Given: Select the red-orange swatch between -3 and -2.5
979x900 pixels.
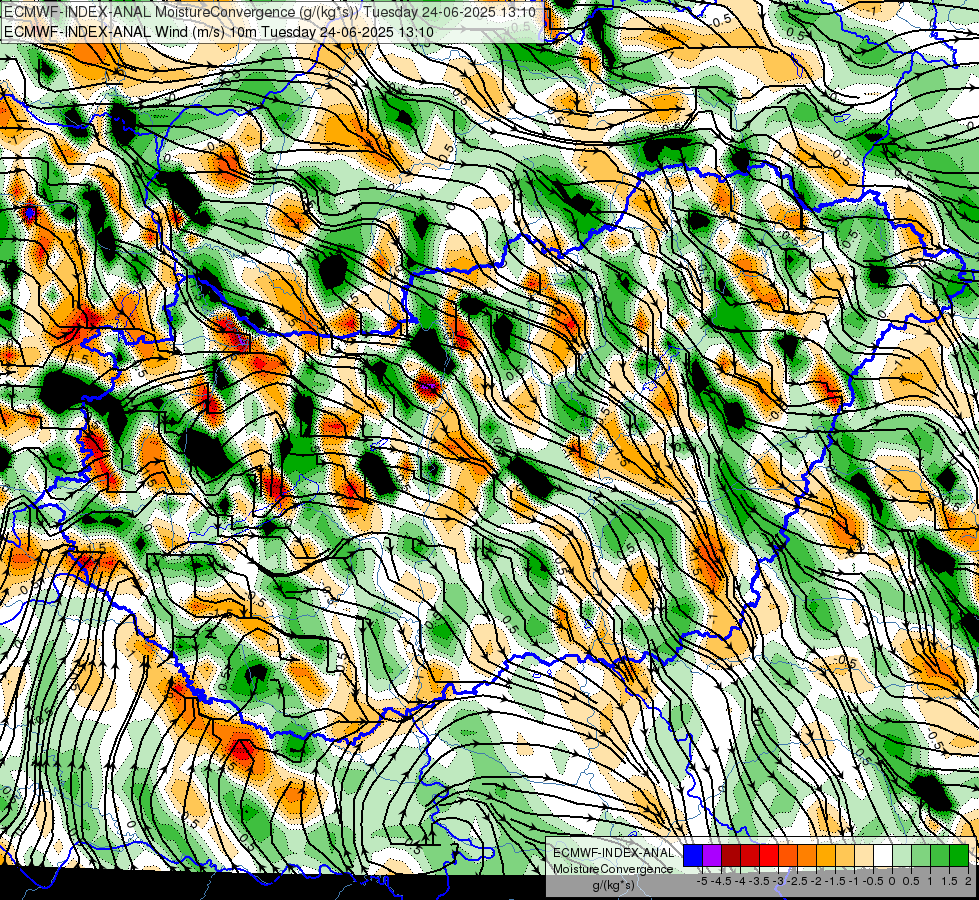Looking at the screenshot, I should (x=788, y=856).
